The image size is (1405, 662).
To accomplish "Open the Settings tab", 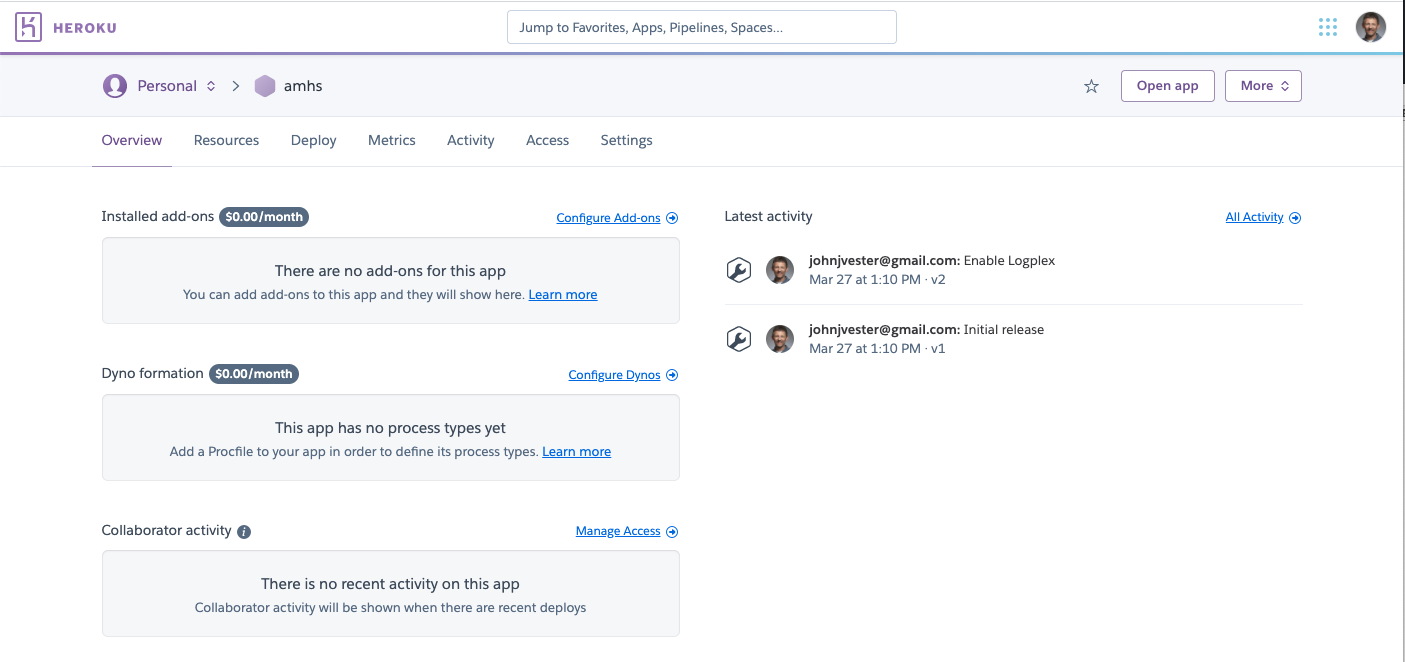I will point(626,141).
